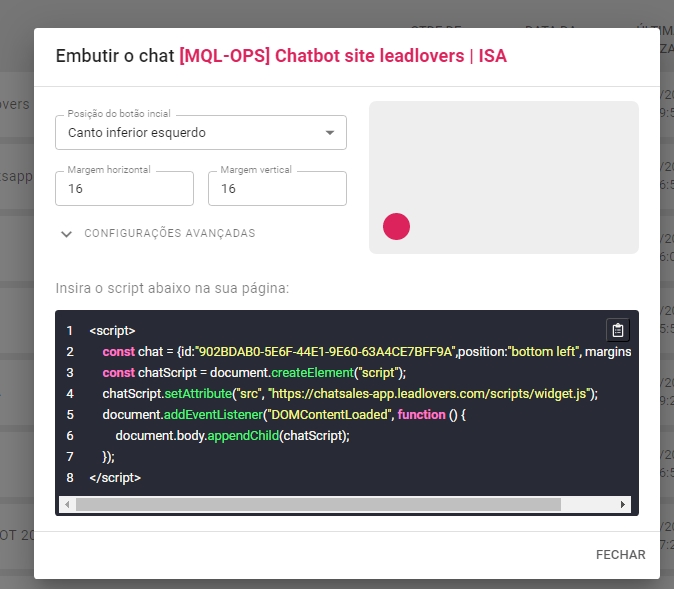Image resolution: width=674 pixels, height=589 pixels.
Task: Click the closing </script> tag line
Action: click(115, 478)
